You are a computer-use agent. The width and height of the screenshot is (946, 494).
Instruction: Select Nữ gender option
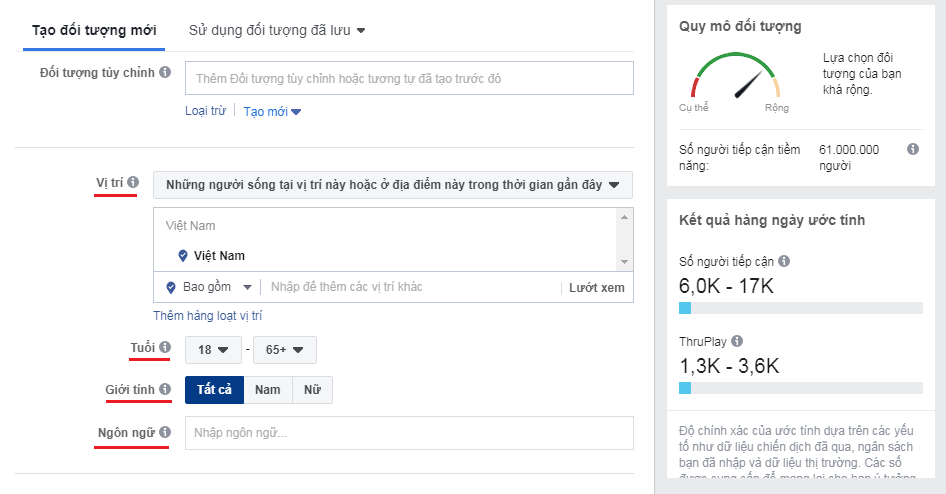[312, 390]
